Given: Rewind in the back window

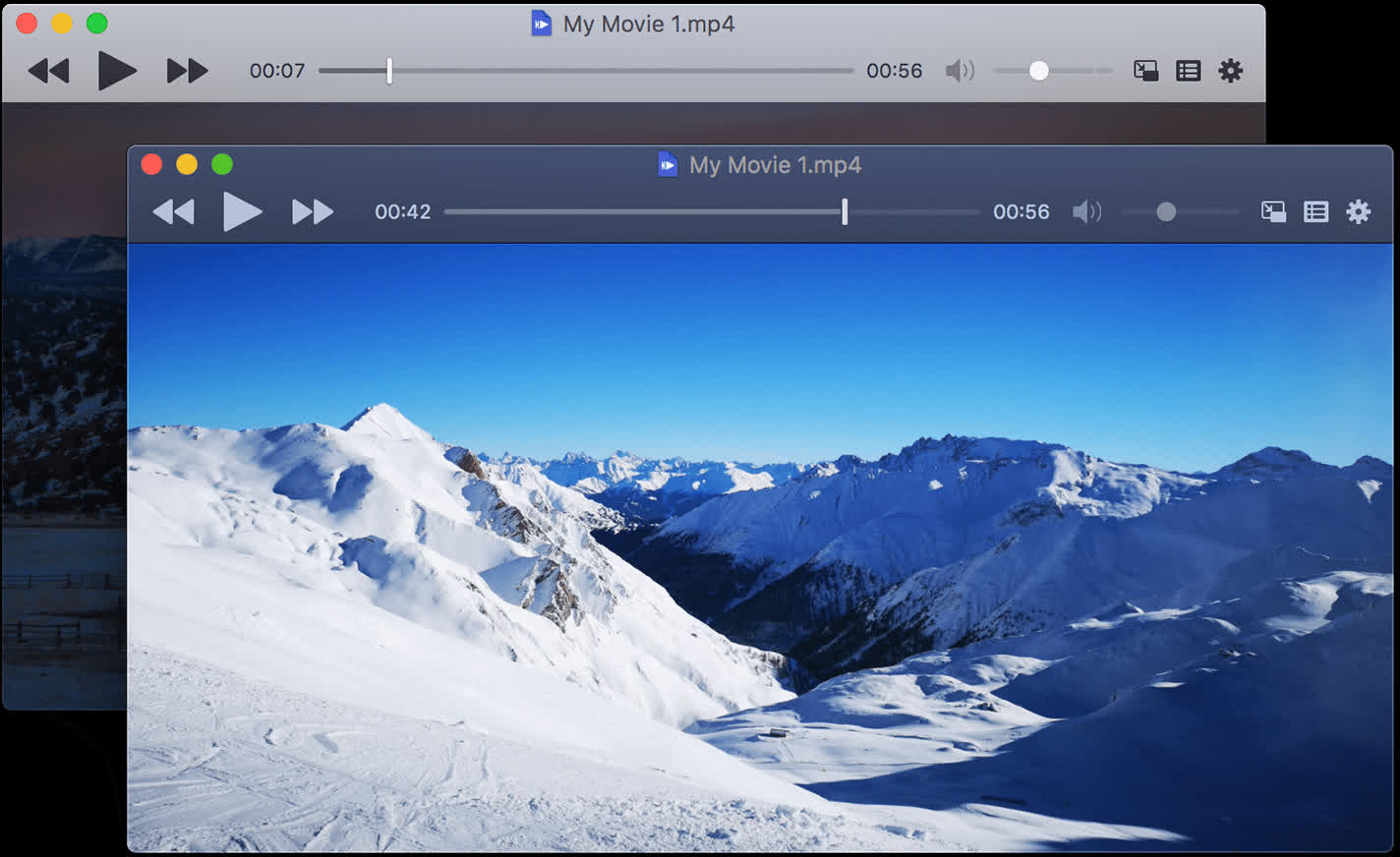Looking at the screenshot, I should [48, 71].
